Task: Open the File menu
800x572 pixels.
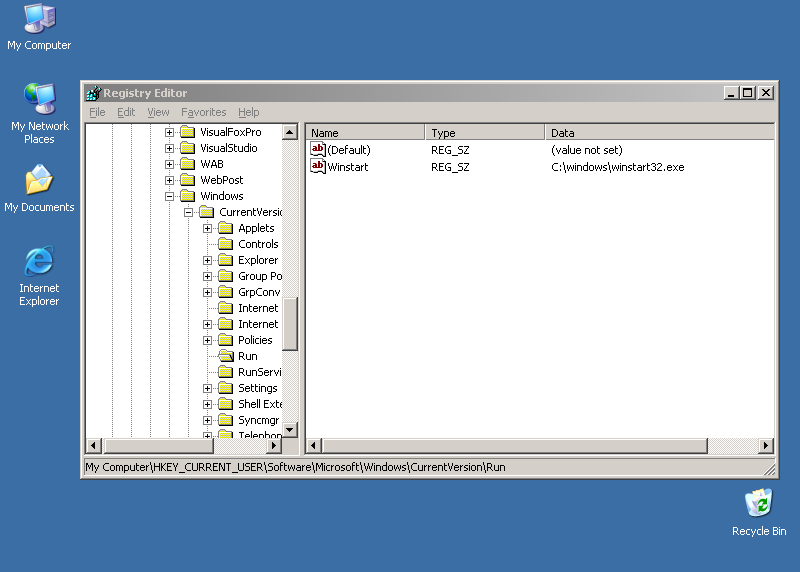Action: (97, 112)
